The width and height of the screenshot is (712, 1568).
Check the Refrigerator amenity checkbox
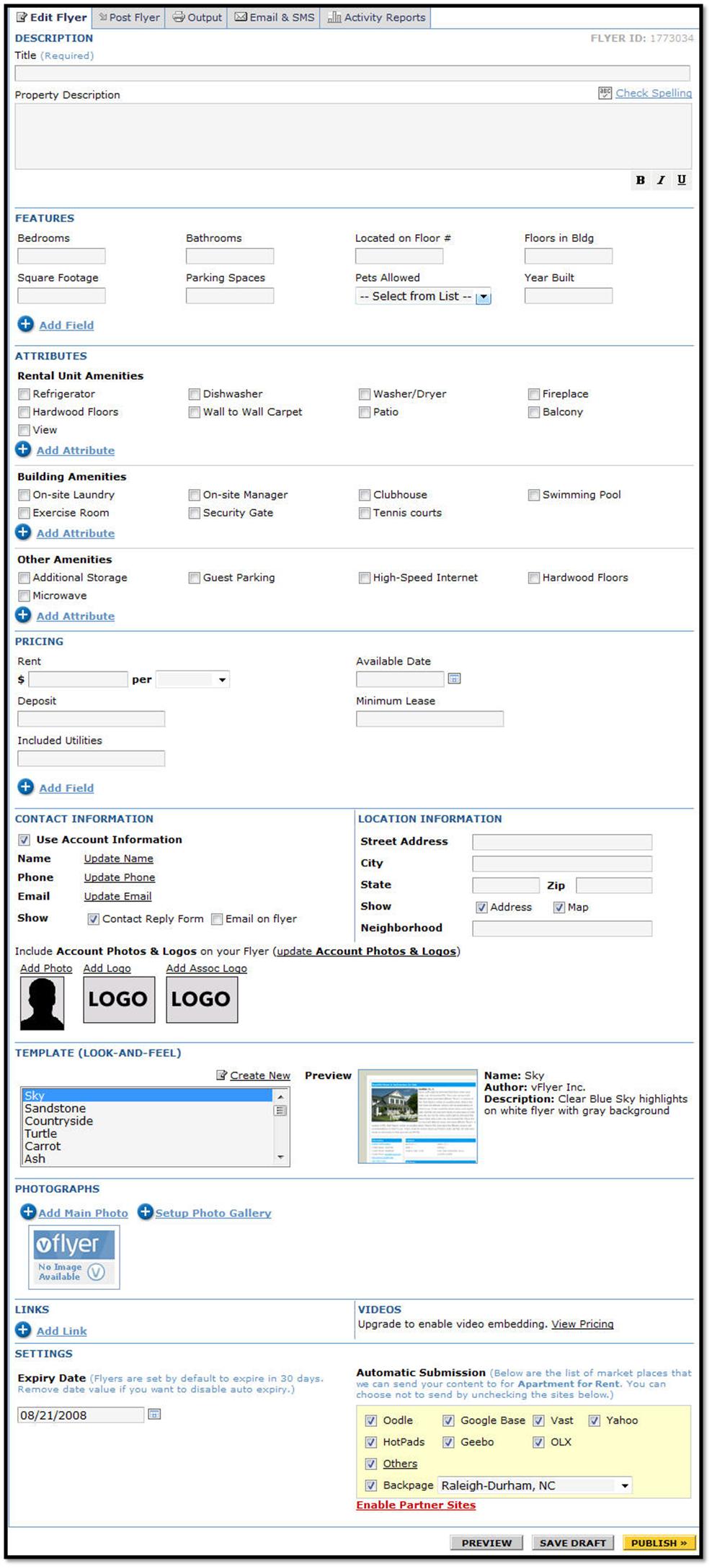pyautogui.click(x=24, y=394)
